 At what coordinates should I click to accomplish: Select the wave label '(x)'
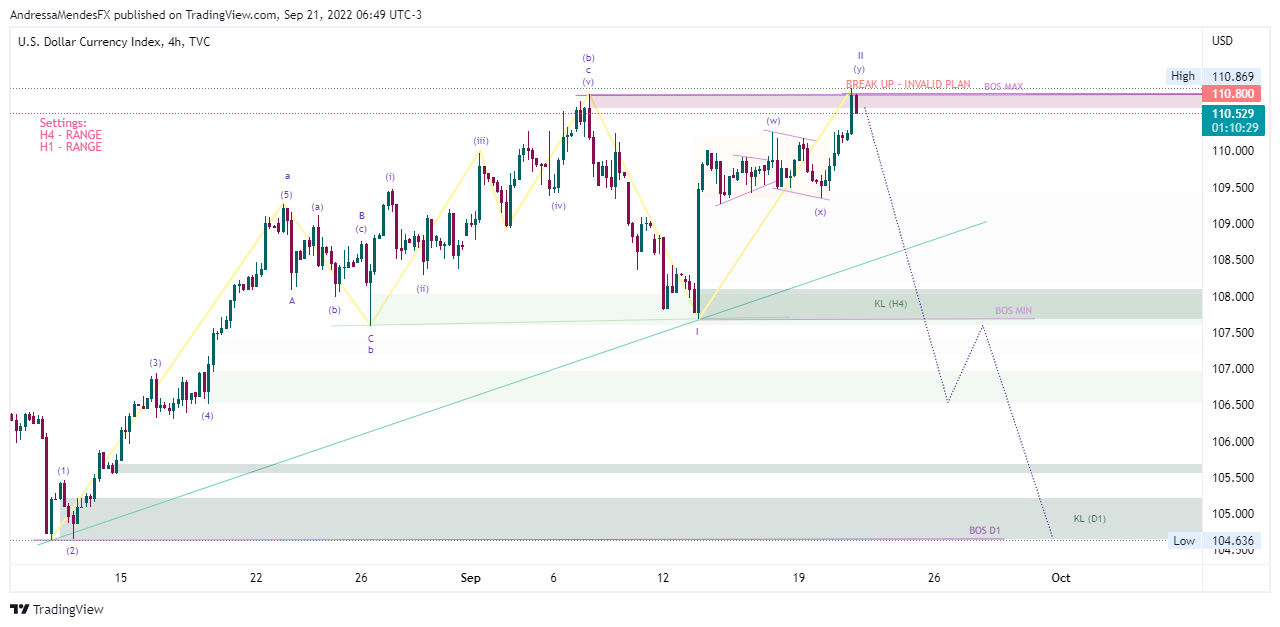click(x=820, y=212)
